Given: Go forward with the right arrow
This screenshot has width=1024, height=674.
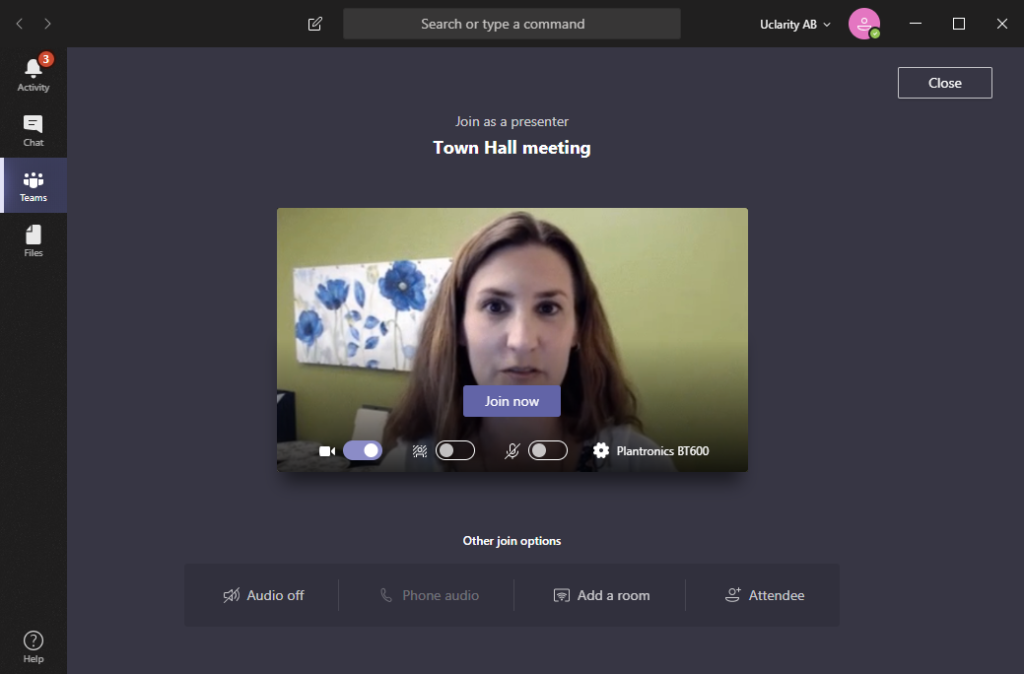Looking at the screenshot, I should (47, 24).
